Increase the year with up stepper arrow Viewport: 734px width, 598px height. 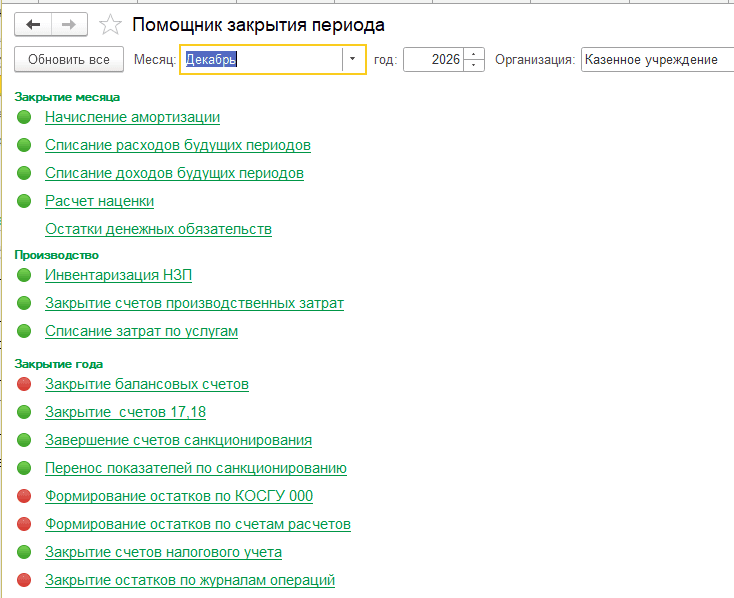pyautogui.click(x=474, y=54)
